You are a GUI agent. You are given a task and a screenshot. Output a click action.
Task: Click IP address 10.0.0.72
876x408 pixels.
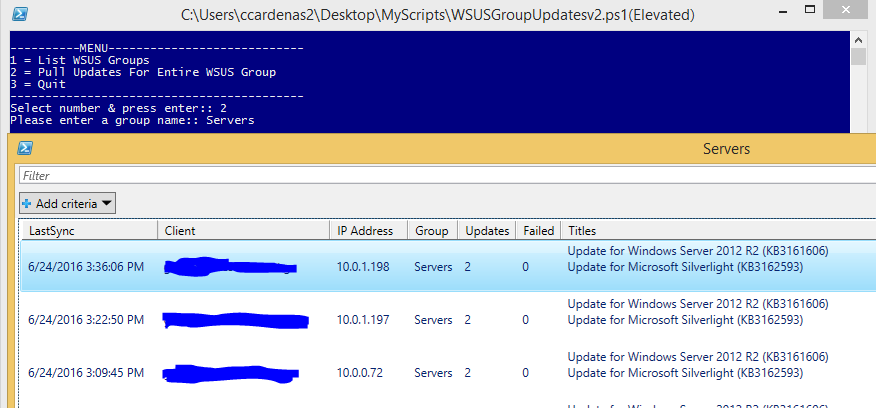coord(360,372)
